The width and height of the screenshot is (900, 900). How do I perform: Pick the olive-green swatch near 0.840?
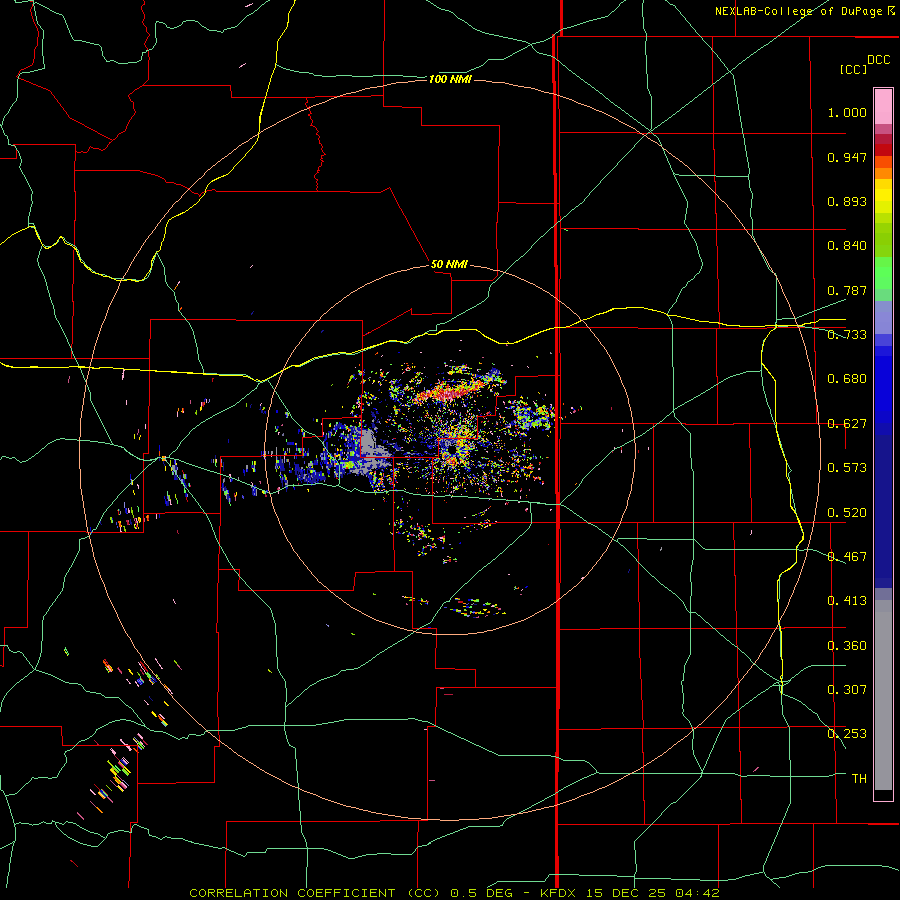pyautogui.click(x=883, y=240)
